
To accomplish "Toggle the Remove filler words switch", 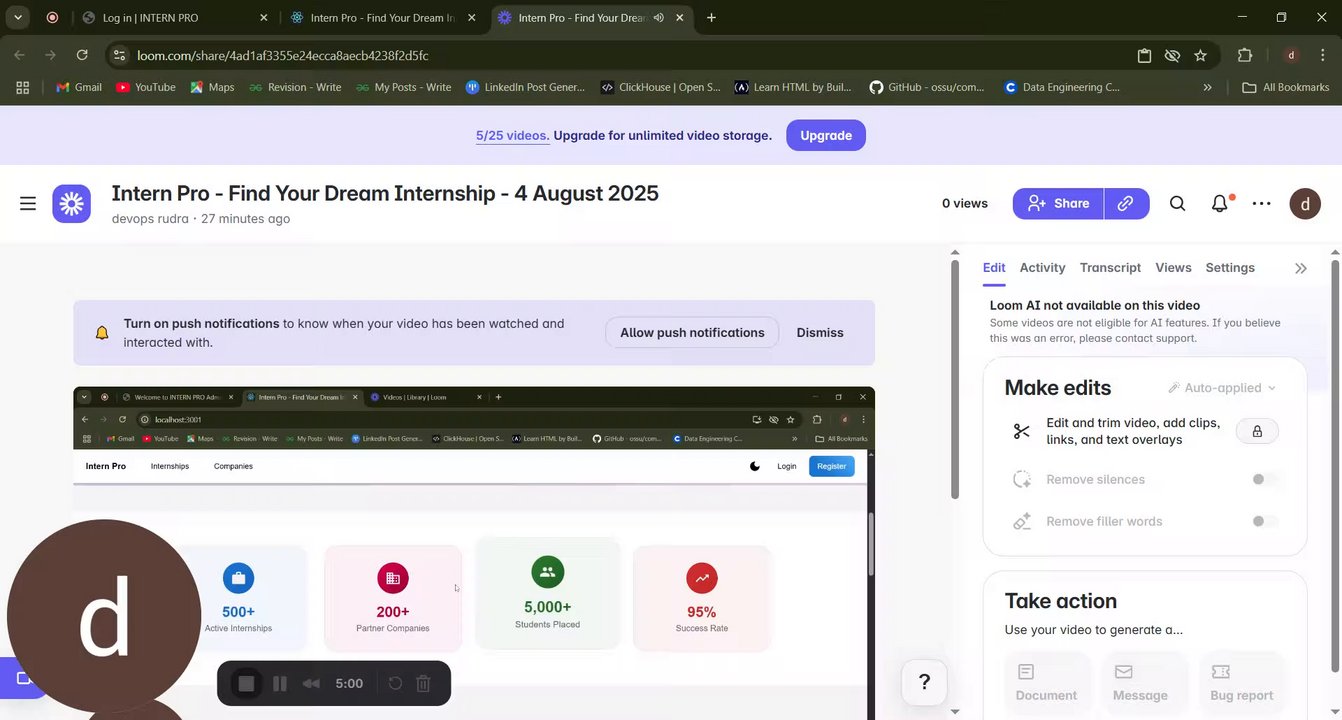I will coord(1265,522).
